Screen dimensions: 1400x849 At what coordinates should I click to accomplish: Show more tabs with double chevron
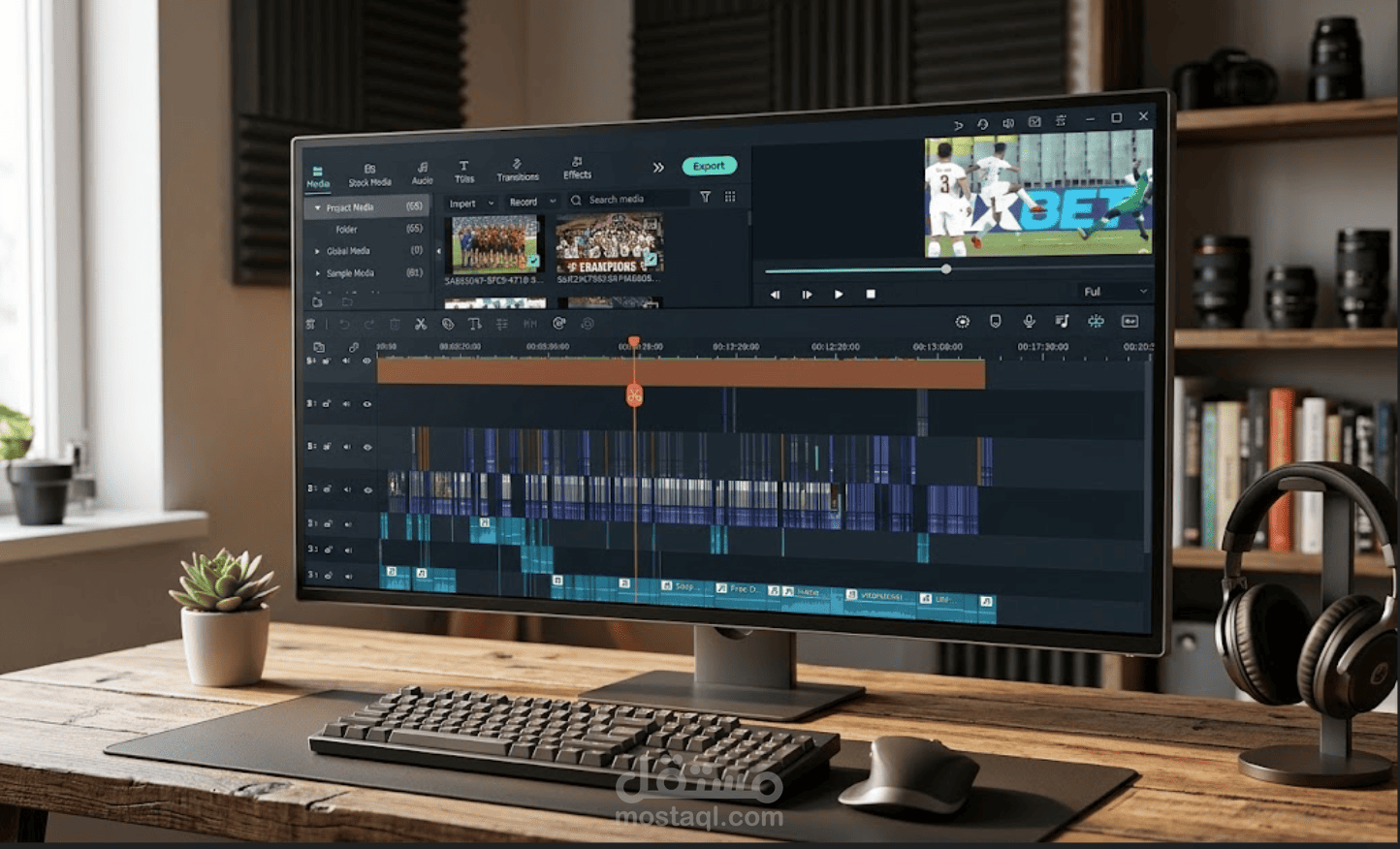click(658, 168)
